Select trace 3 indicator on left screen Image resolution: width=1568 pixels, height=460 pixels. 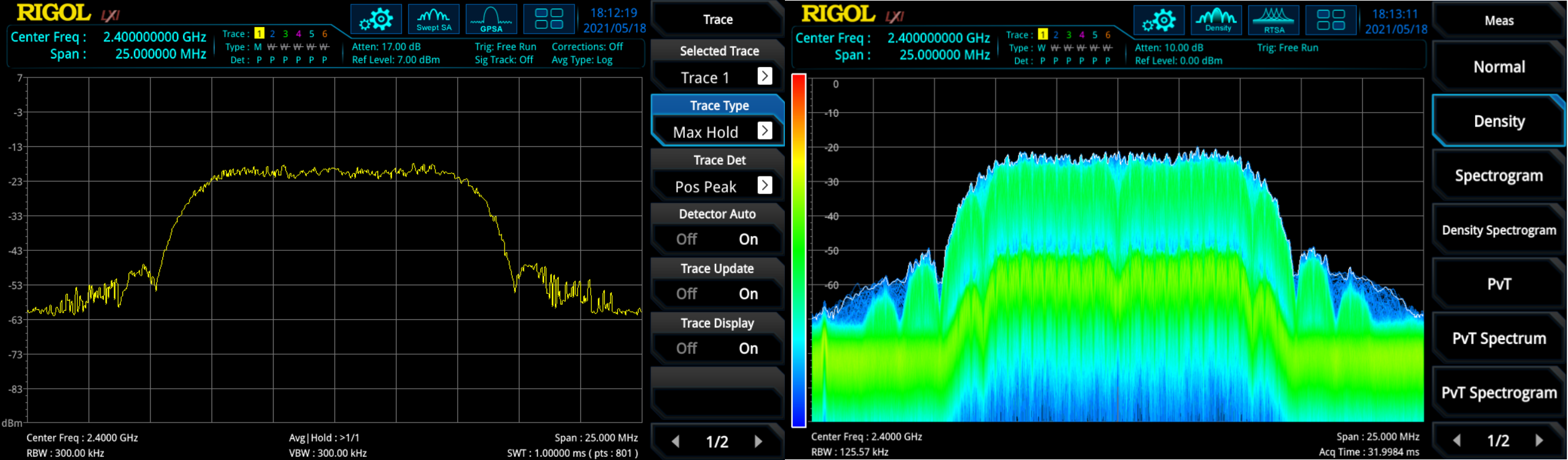pos(285,34)
